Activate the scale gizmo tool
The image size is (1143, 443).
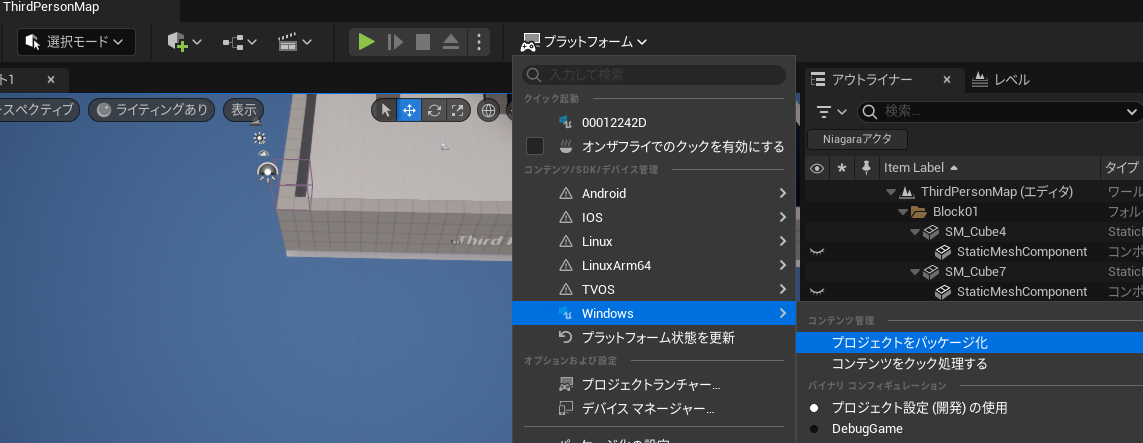(x=458, y=110)
